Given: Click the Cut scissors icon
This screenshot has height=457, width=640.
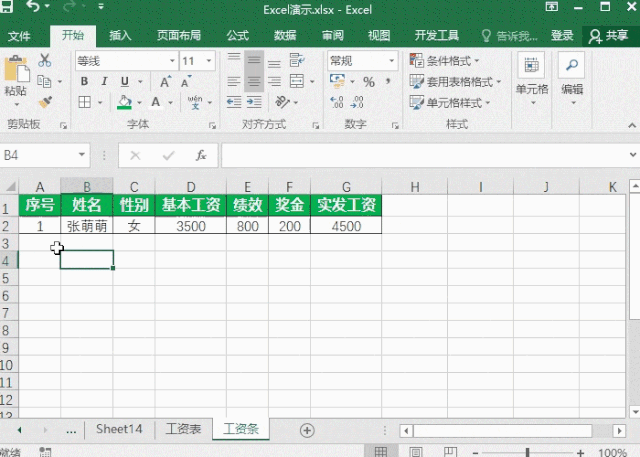Looking at the screenshot, I should click(44, 60).
